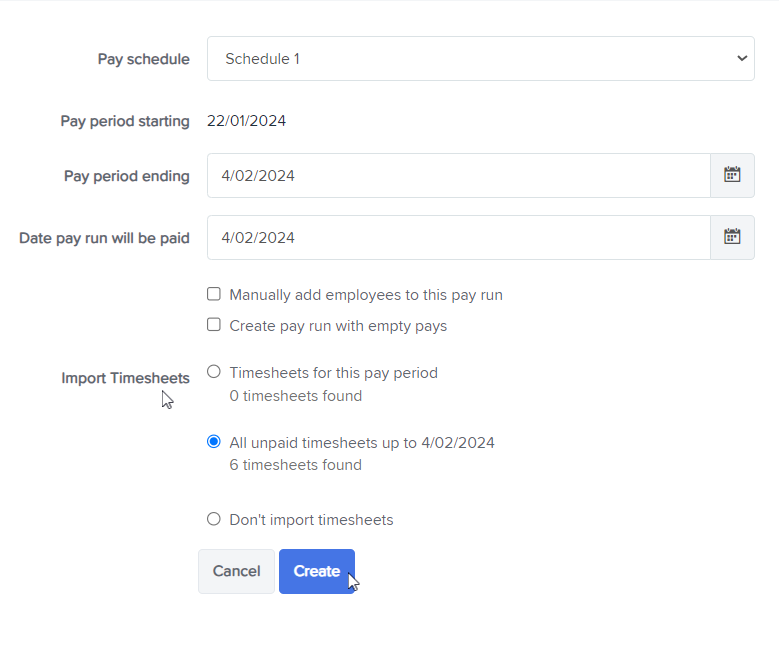Click the Don't import timesheets label

311,520
